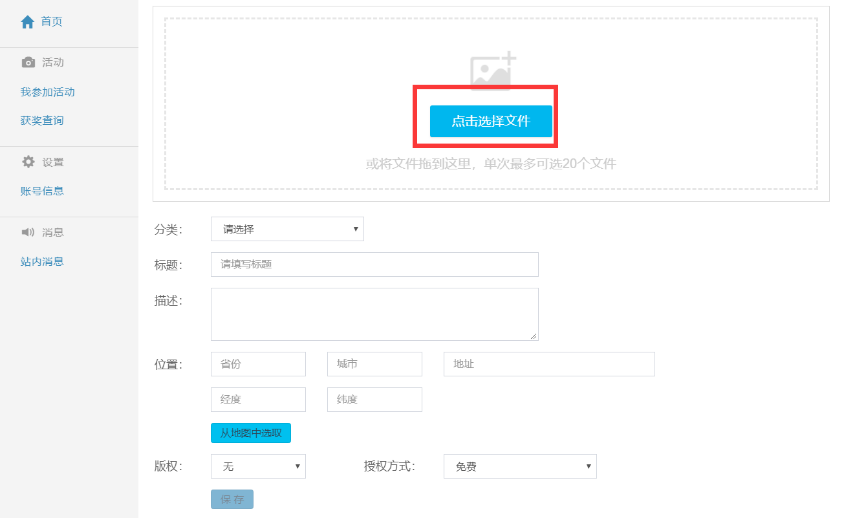Click the speaker icon beside 消息
Screen dimensions: 866x518
tap(28, 232)
